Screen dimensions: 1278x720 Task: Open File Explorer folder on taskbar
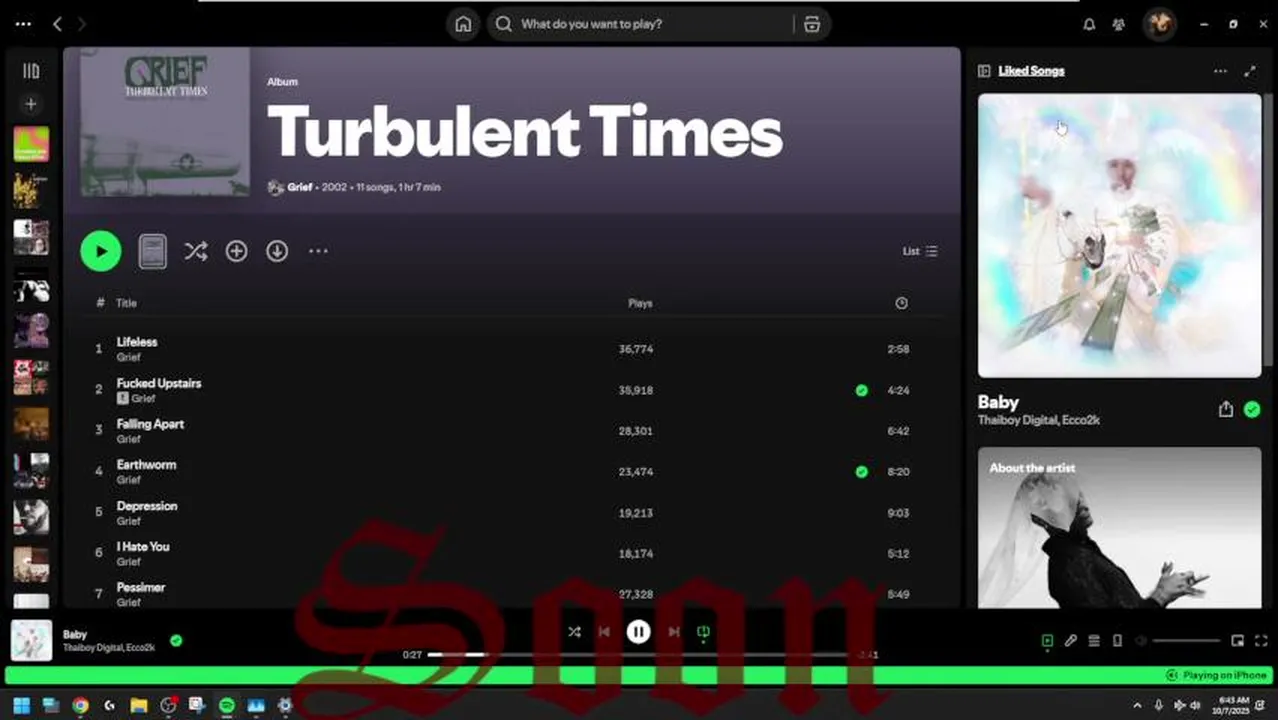tap(139, 706)
